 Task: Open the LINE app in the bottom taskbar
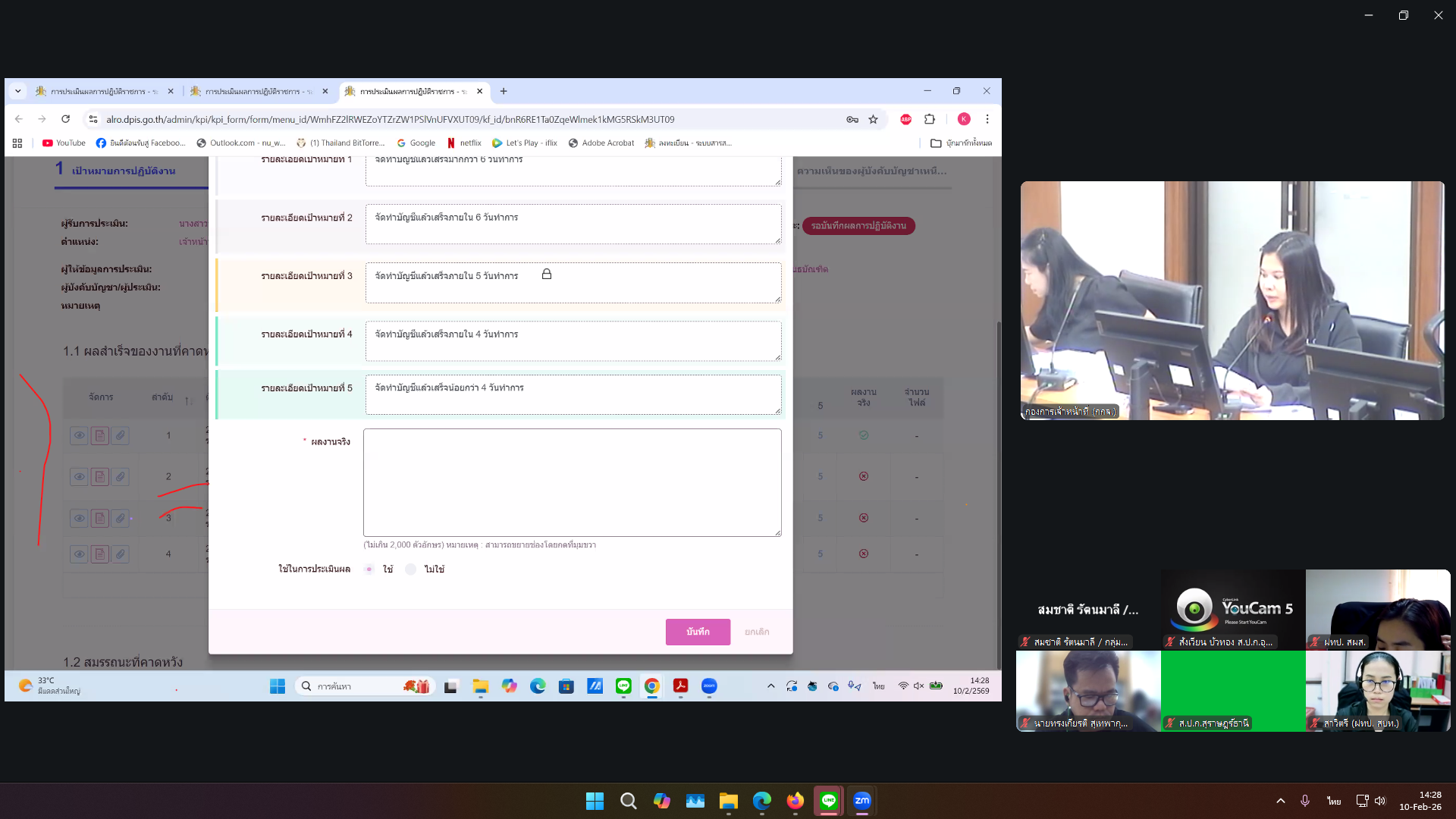pyautogui.click(x=829, y=801)
